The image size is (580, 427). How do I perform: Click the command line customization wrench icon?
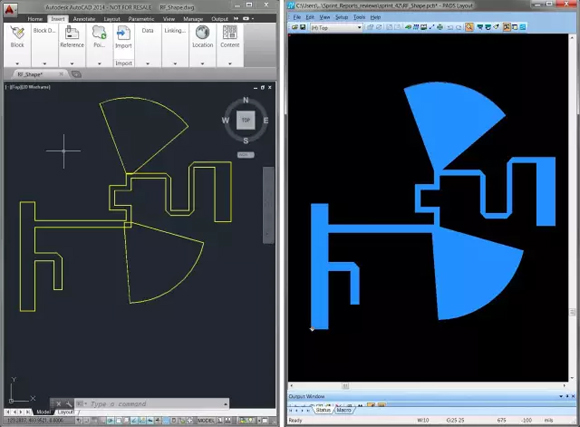tap(69, 404)
